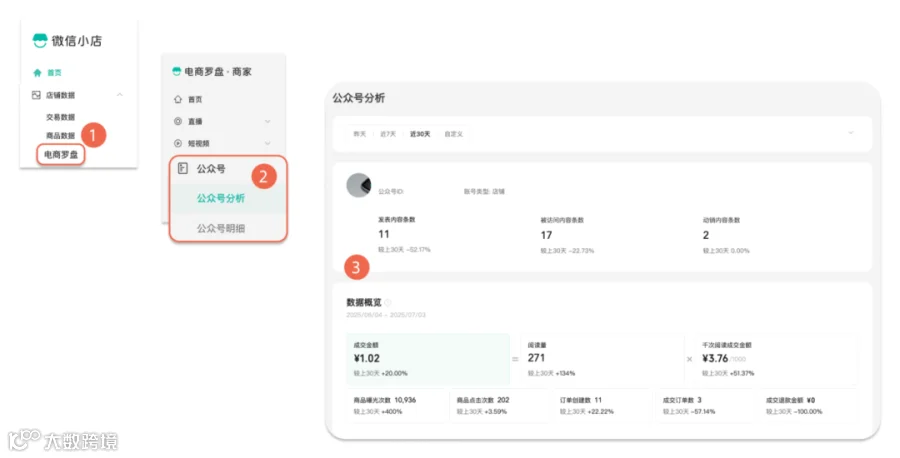The width and height of the screenshot is (900, 458).
Task: Expand the date filter panel chevron
Action: pos(851,133)
